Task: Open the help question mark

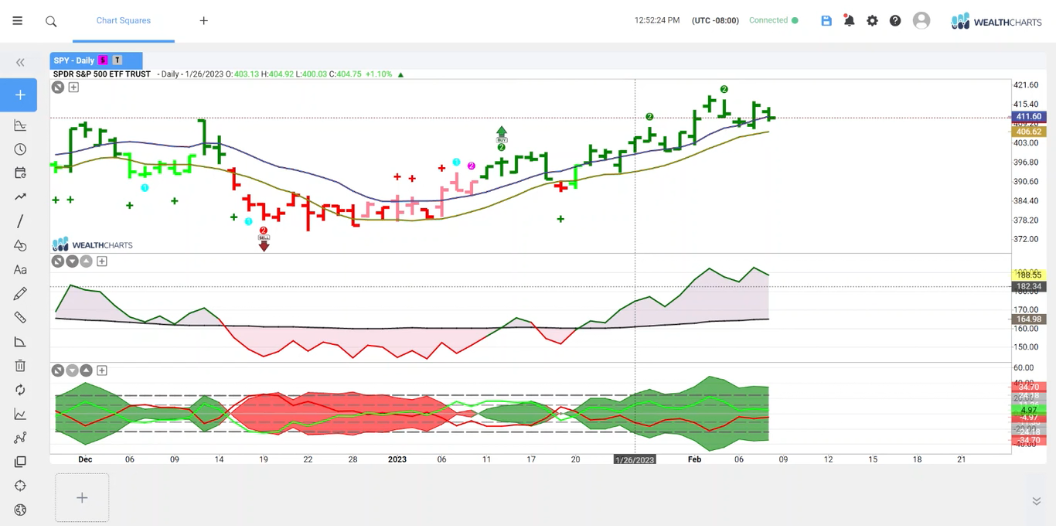Action: [895, 21]
